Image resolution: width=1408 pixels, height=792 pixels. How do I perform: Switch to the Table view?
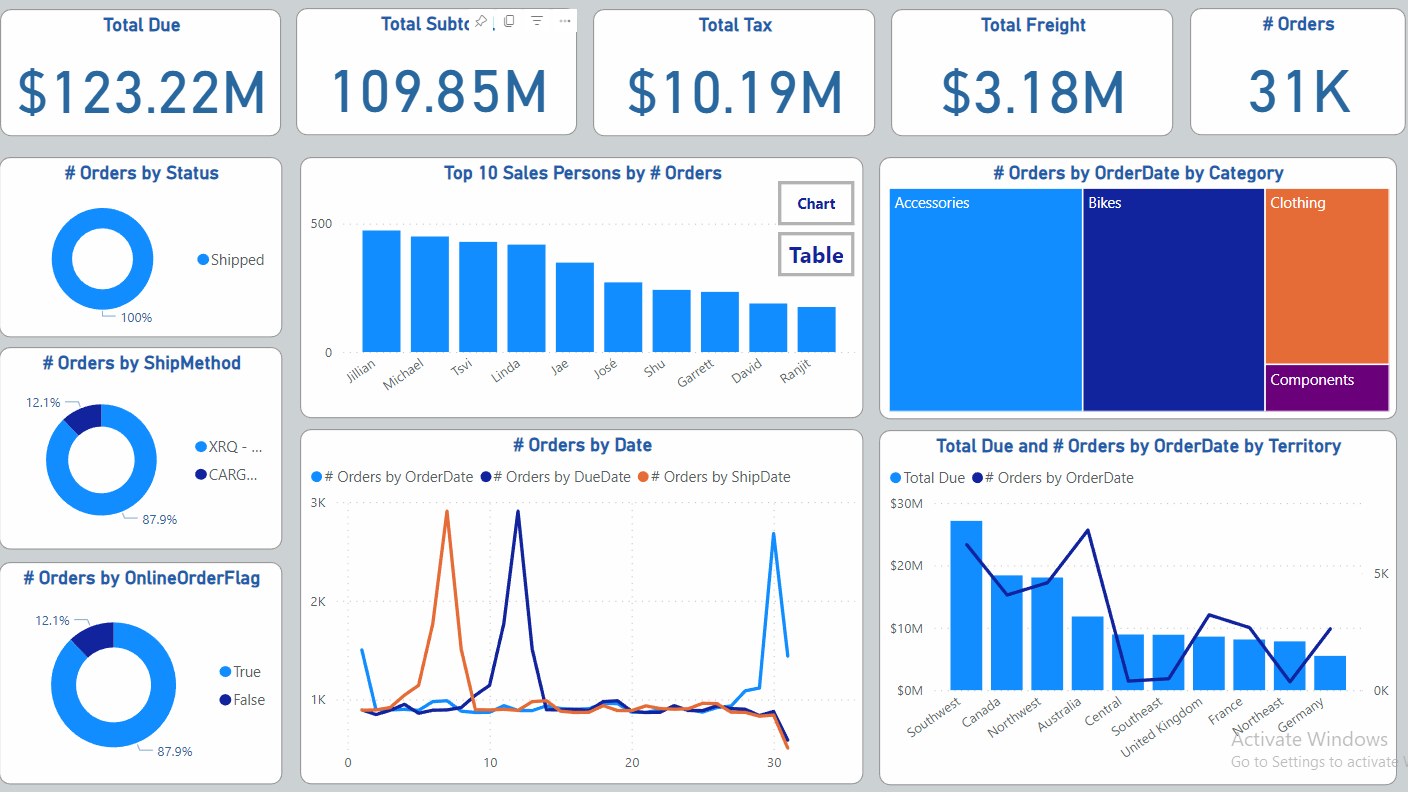click(x=816, y=255)
